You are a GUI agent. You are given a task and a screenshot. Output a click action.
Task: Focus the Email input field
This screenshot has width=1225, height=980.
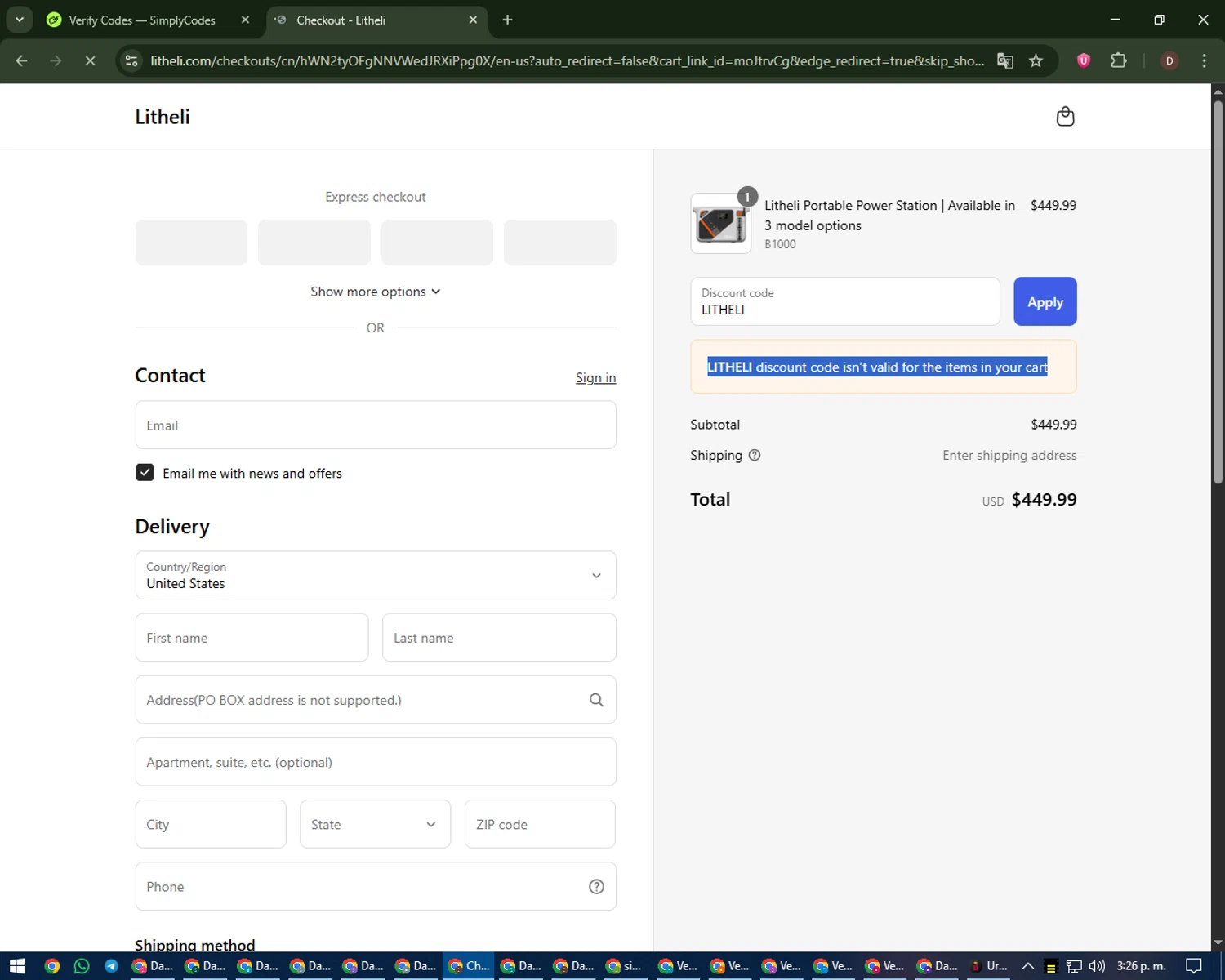click(x=376, y=425)
